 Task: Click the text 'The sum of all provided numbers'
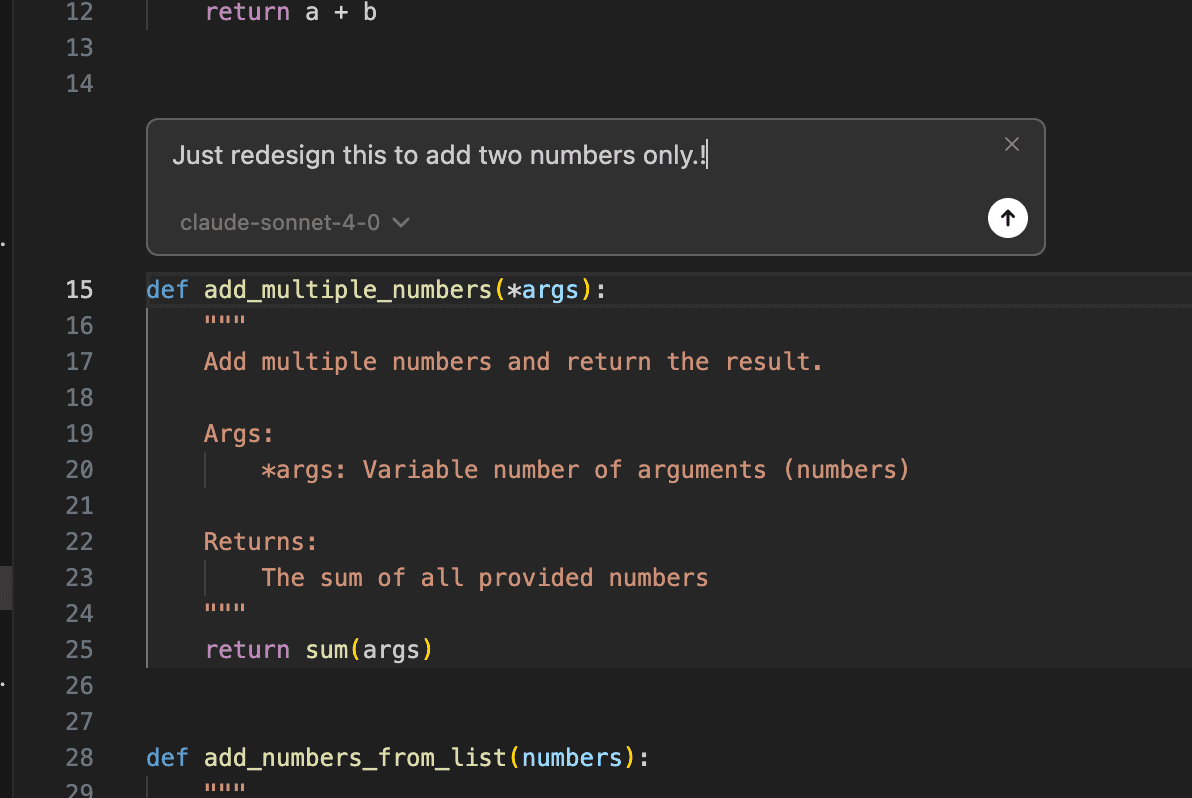click(x=484, y=578)
